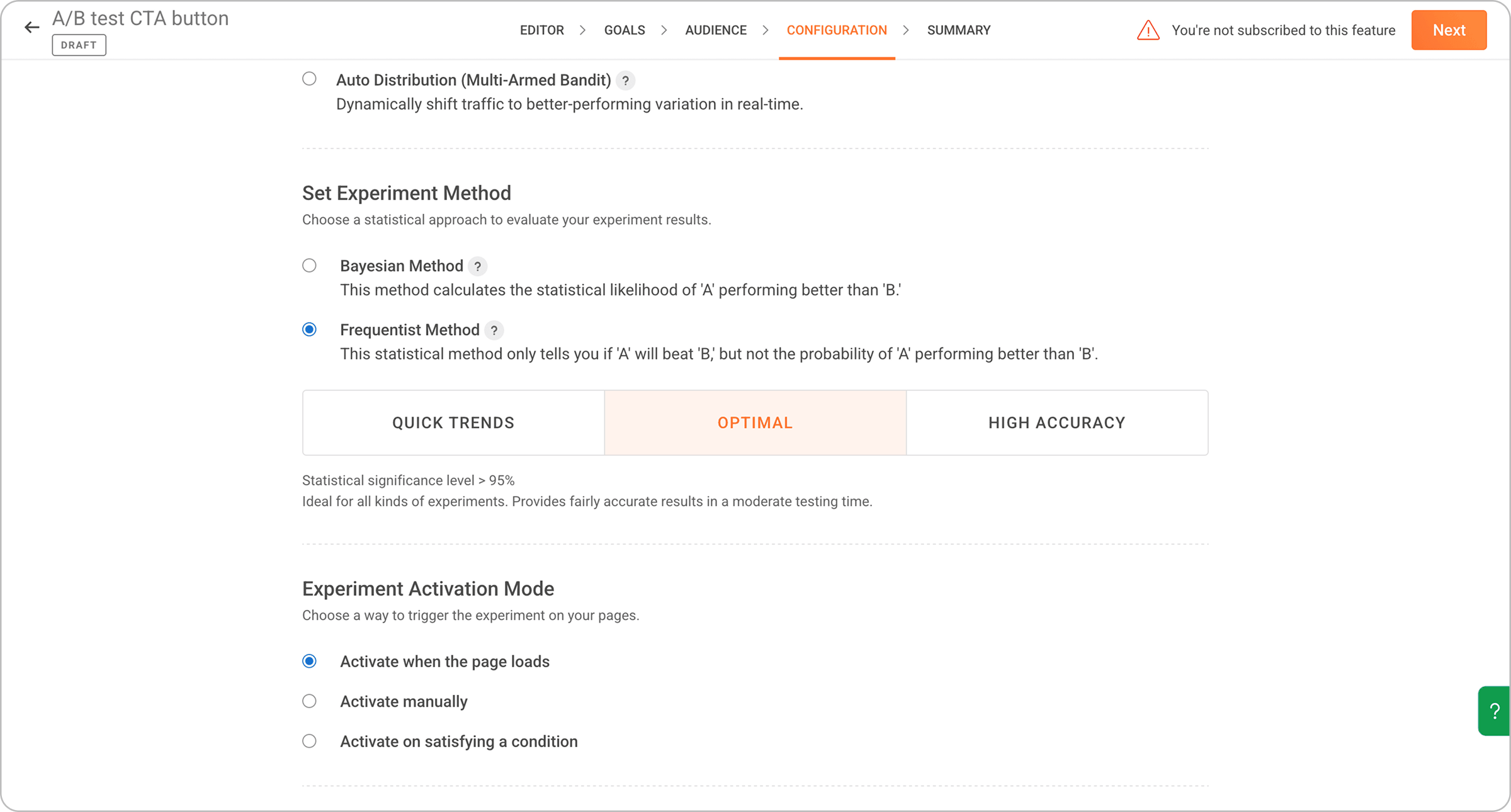This screenshot has width=1511, height=812.
Task: Click the Experiment Activation Mode heading
Action: tap(428, 589)
